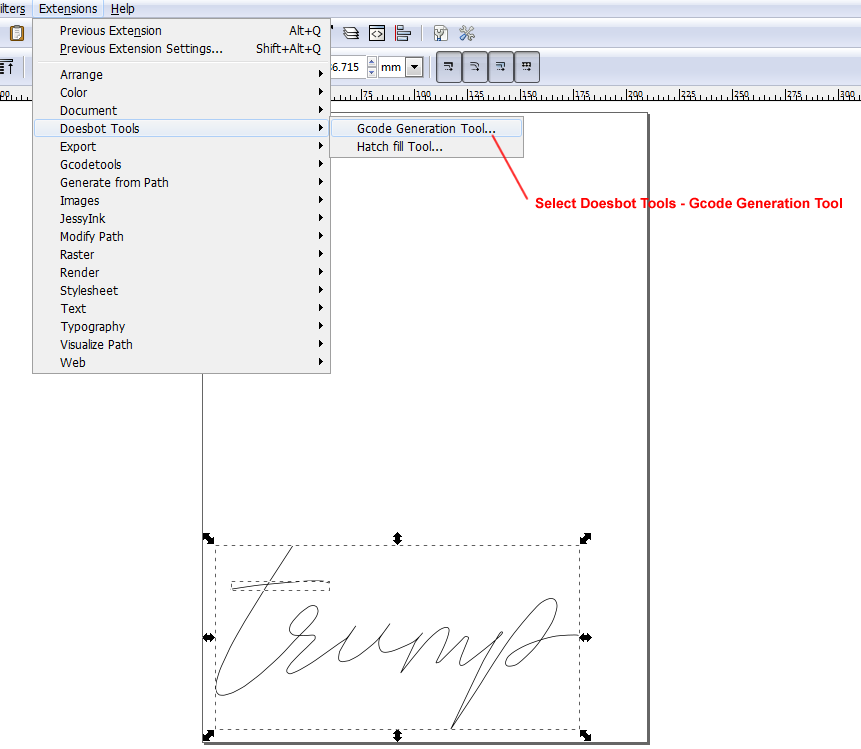Open the mm units dropdown
This screenshot has height=749, width=861.
414,67
